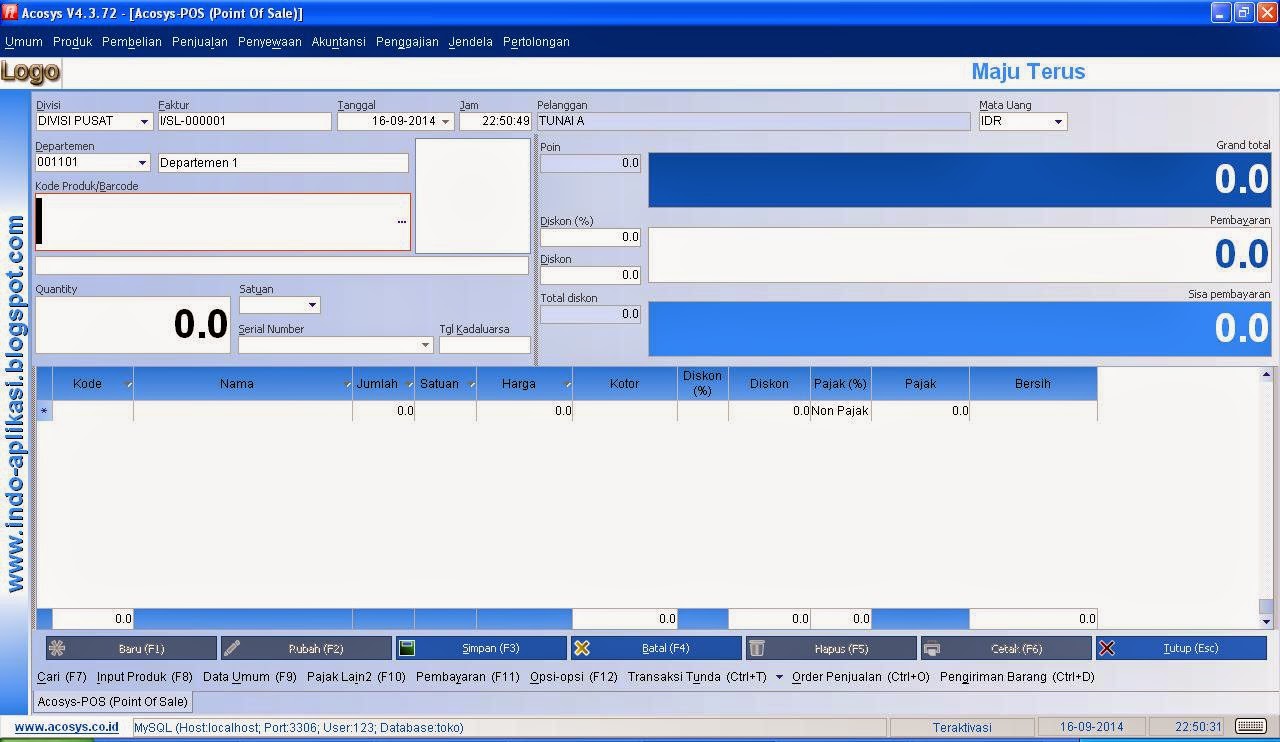Screen dimensions: 1280x742
Task: Click the Tutup (Esc) close button
Action: 1181,648
